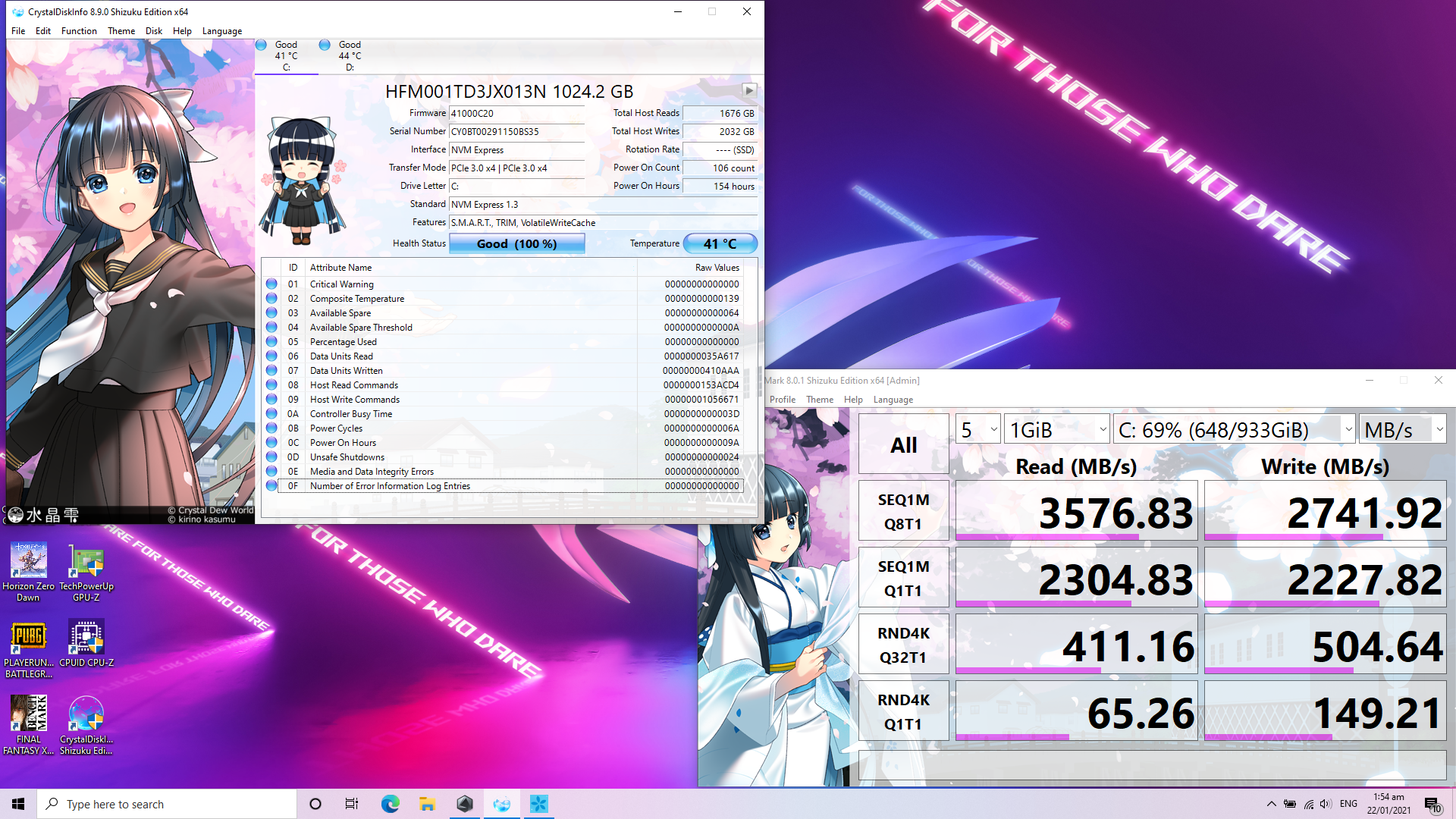The height and width of the screenshot is (819, 1456).
Task: Open CrystalDiskInfo Shizuku Edition desktop shortcut
Action: 86,726
